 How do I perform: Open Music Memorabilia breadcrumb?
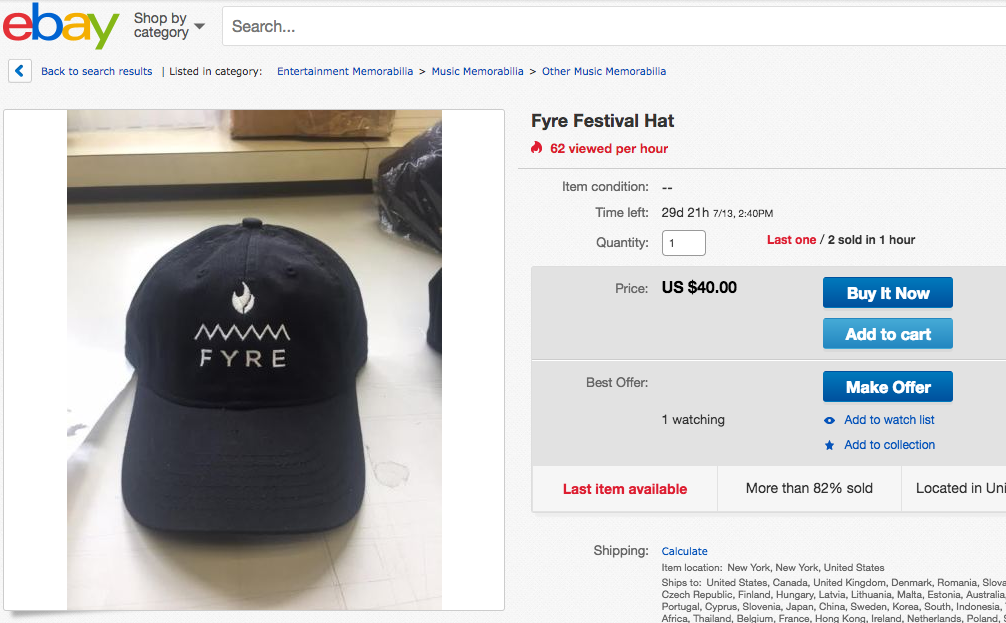(477, 72)
